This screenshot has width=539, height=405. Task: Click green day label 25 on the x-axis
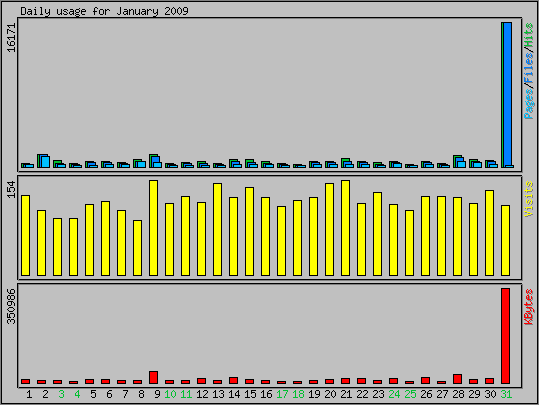(x=410, y=394)
